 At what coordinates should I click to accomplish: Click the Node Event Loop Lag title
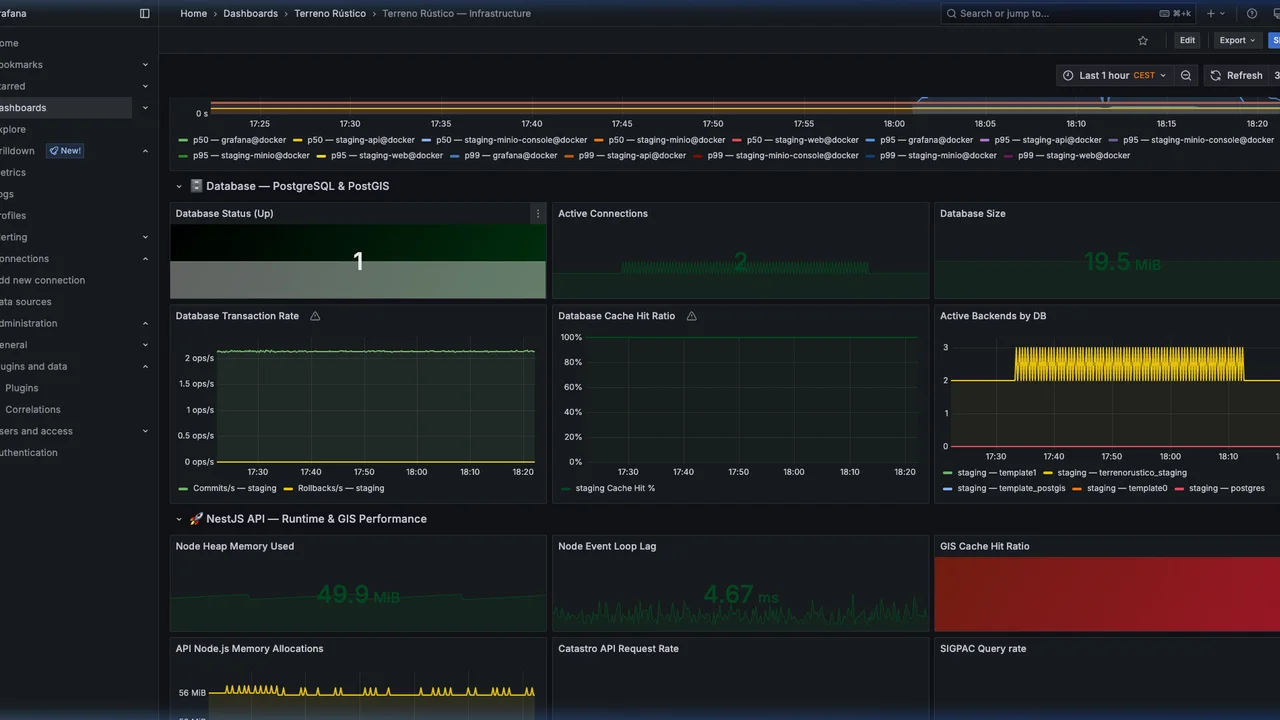[x=607, y=547]
